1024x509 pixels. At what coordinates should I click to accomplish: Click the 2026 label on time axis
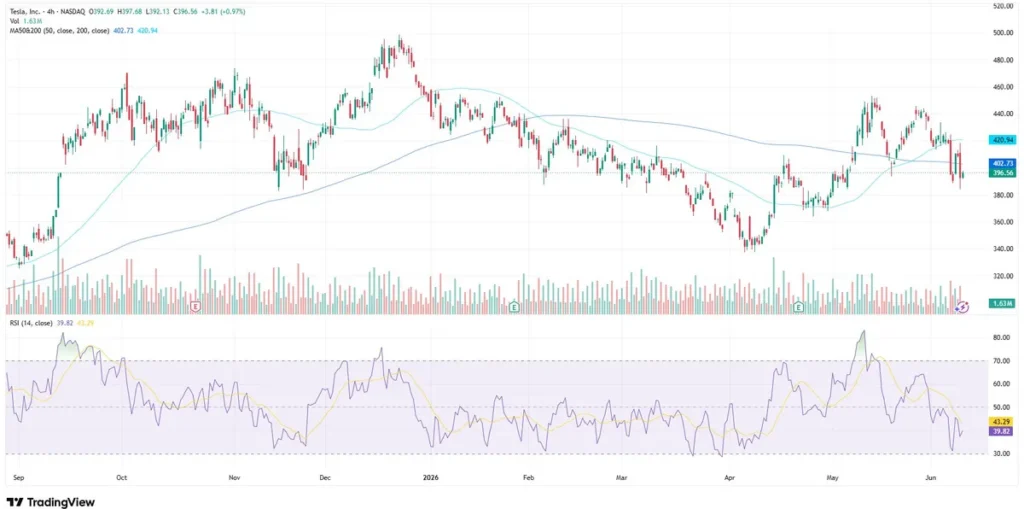pyautogui.click(x=430, y=477)
